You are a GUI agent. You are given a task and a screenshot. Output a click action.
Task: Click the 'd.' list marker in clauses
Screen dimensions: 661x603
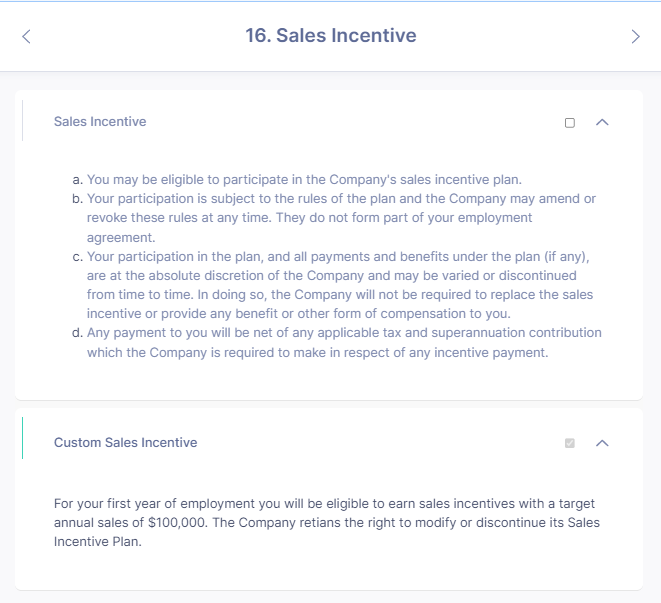(78, 333)
